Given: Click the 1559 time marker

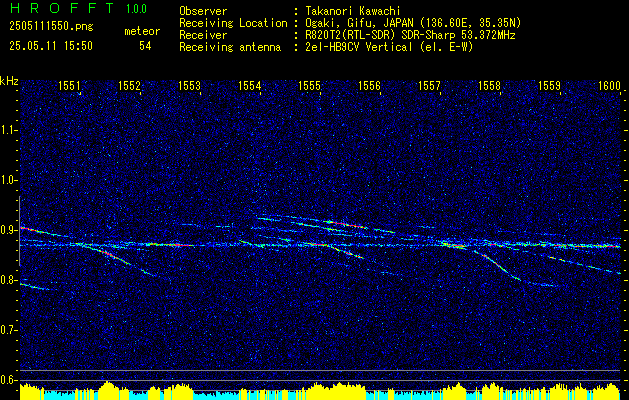Looking at the screenshot, I should click(x=550, y=85).
